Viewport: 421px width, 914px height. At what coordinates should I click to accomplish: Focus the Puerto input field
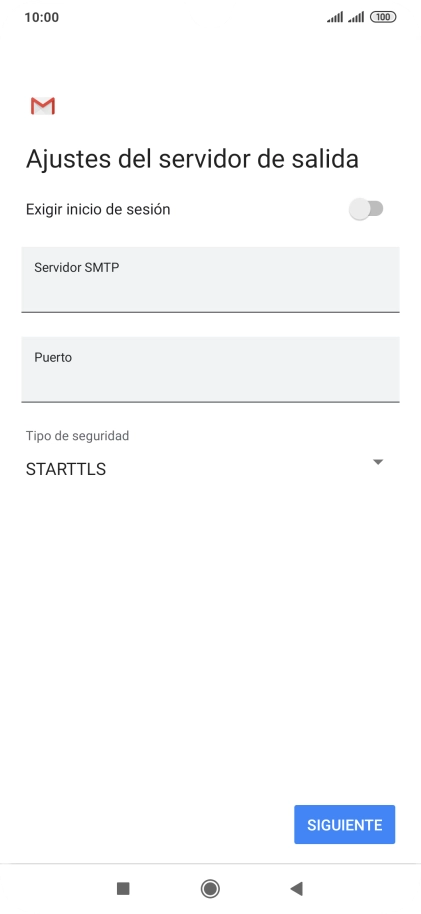pyautogui.click(x=210, y=369)
